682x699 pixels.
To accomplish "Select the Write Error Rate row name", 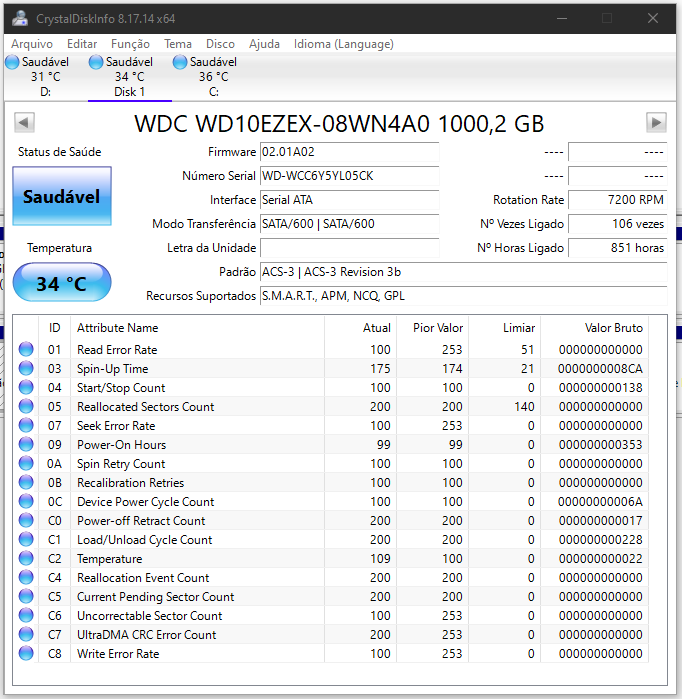I will 118,654.
